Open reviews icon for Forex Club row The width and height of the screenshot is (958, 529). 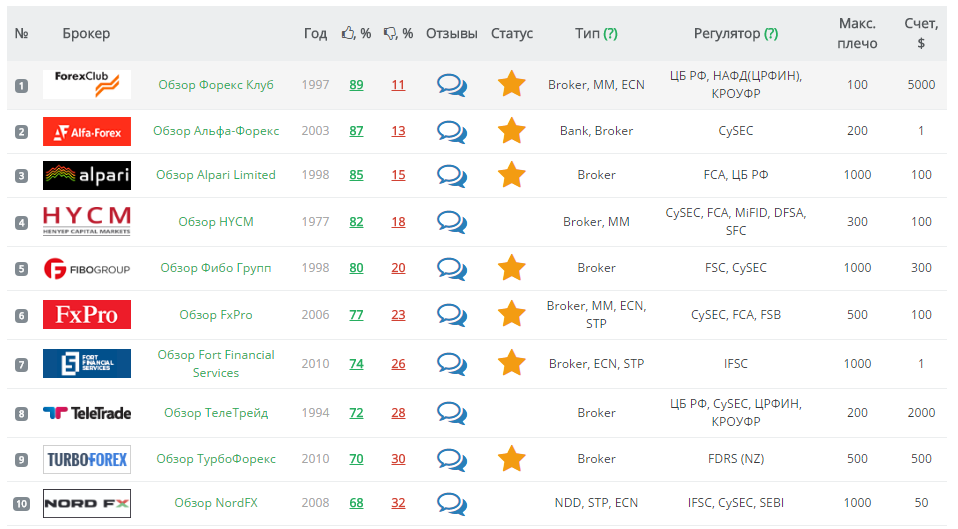click(452, 85)
